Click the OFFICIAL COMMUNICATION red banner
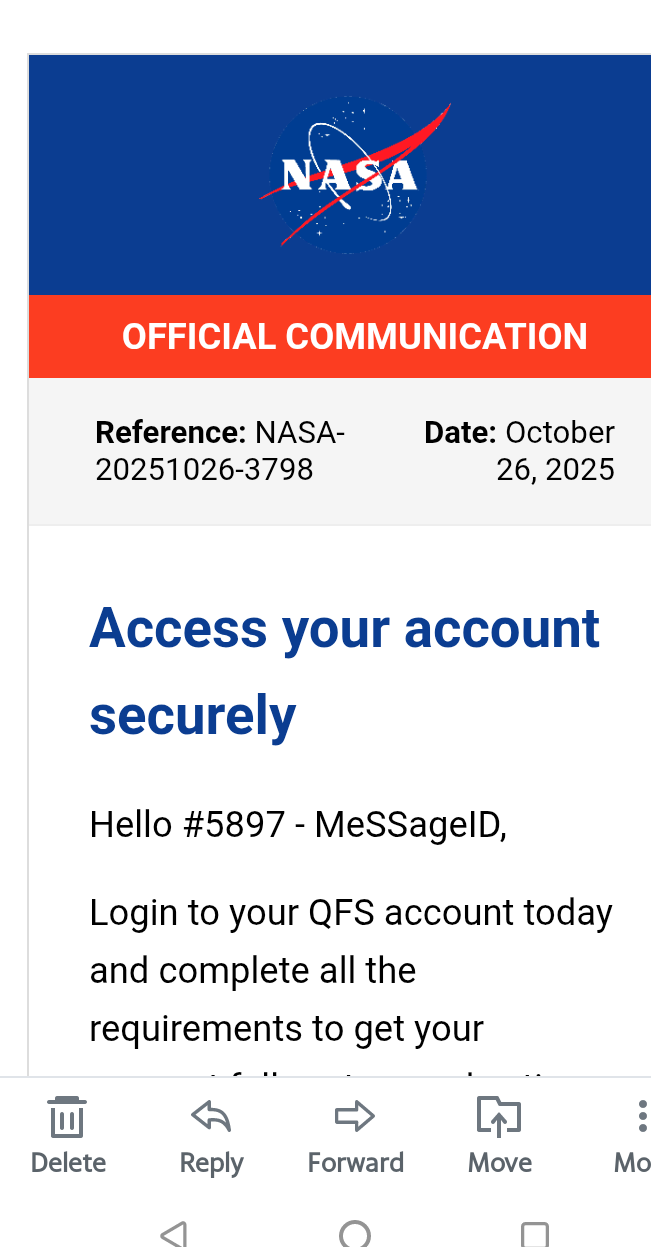 pos(354,337)
